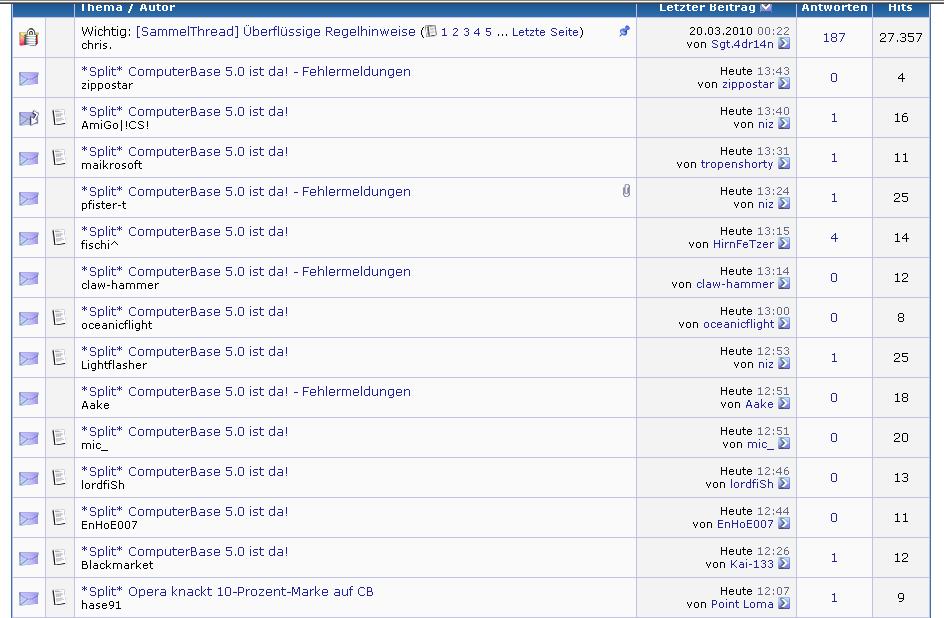Go to page 5 of SammelThread
This screenshot has height=618, width=944.
488,32
